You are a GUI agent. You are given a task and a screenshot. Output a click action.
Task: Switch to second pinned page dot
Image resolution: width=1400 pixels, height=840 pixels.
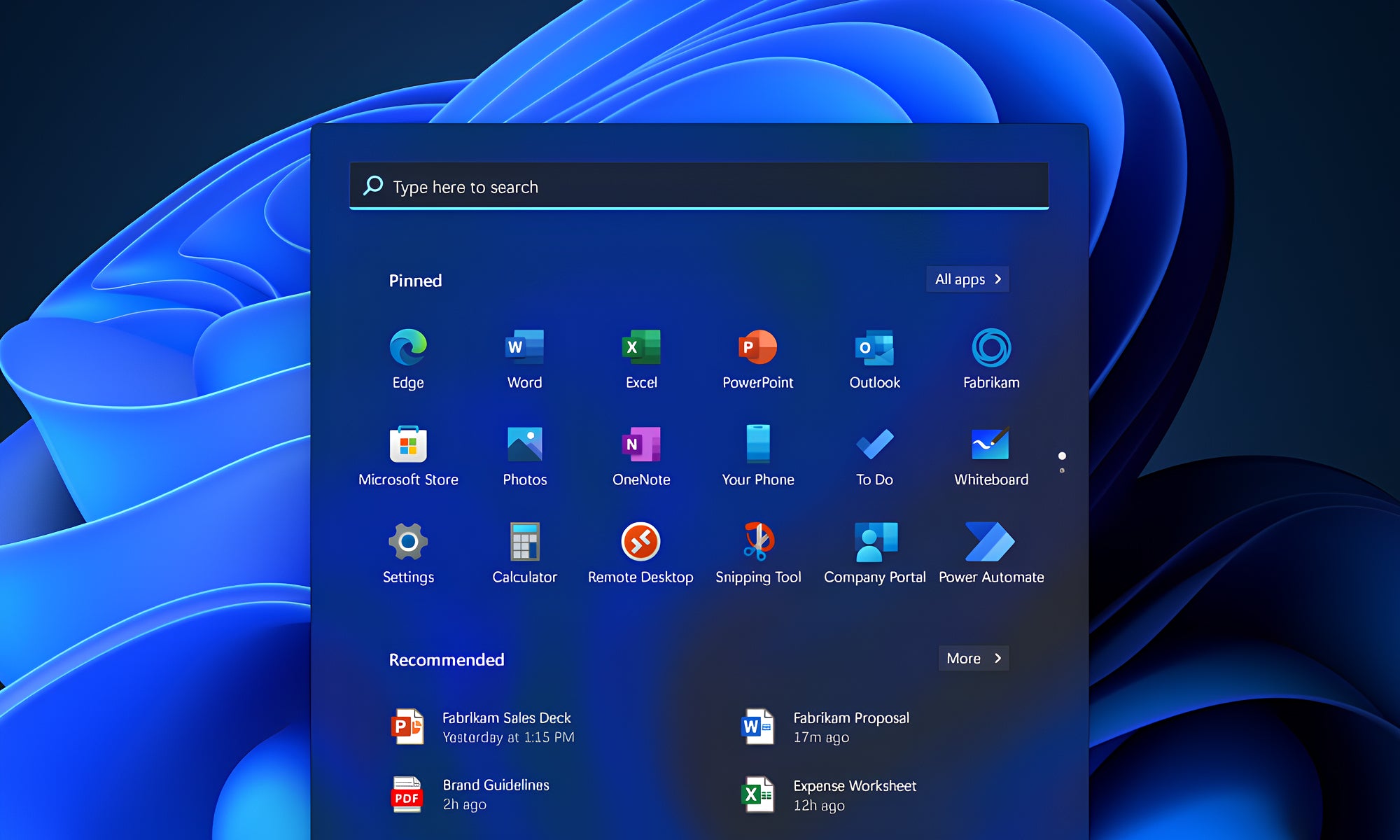pos(1062,470)
